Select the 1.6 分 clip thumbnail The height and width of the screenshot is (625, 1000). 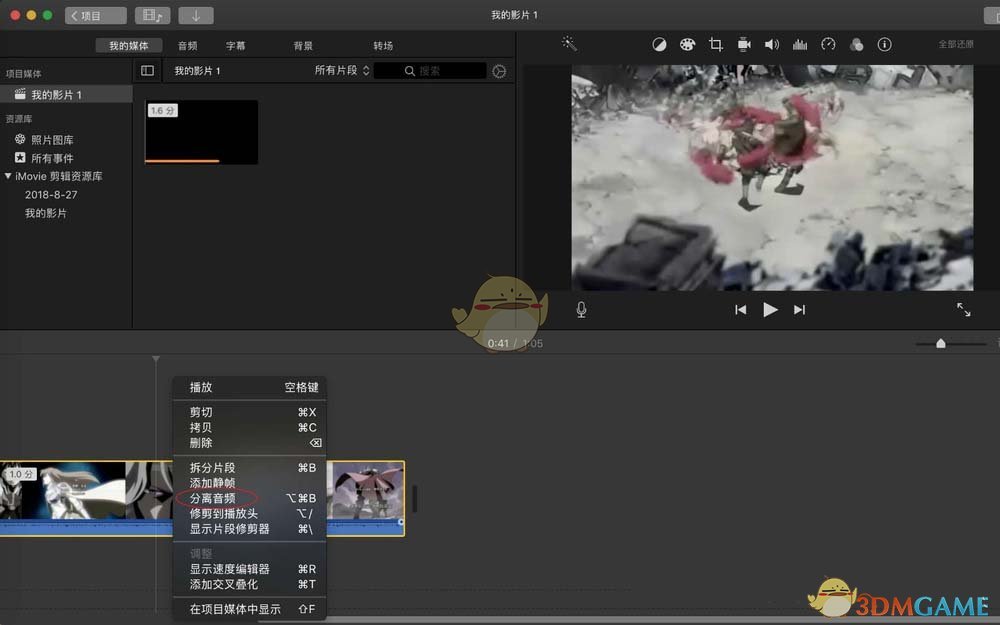(202, 132)
